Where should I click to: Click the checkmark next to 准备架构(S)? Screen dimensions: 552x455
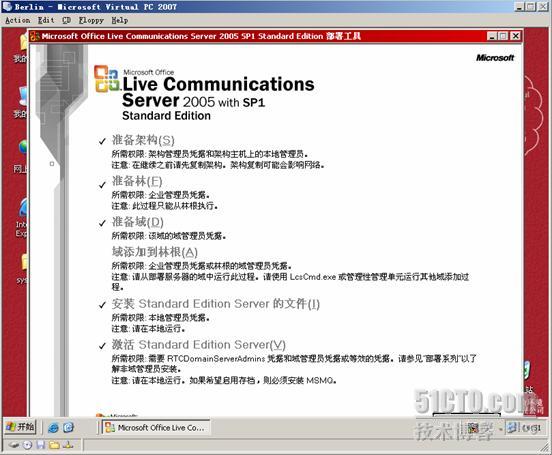coord(102,141)
